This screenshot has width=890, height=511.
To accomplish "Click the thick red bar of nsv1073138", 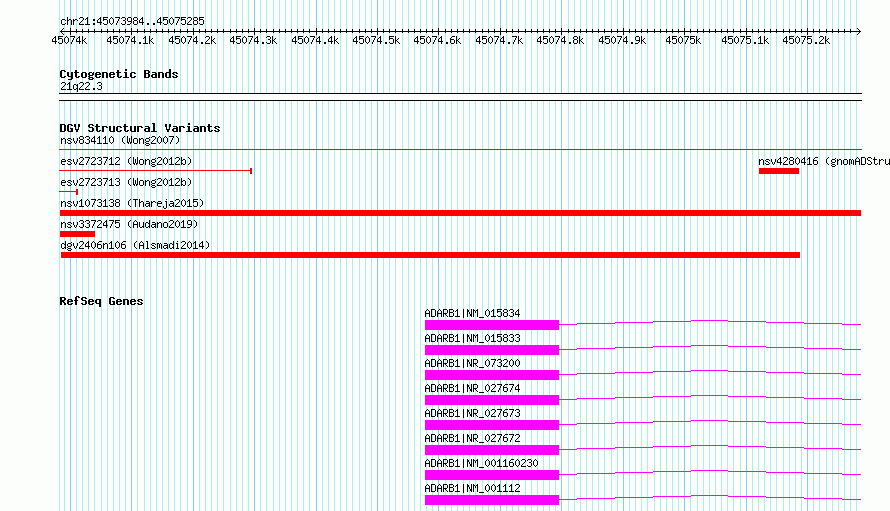I will coord(460,213).
